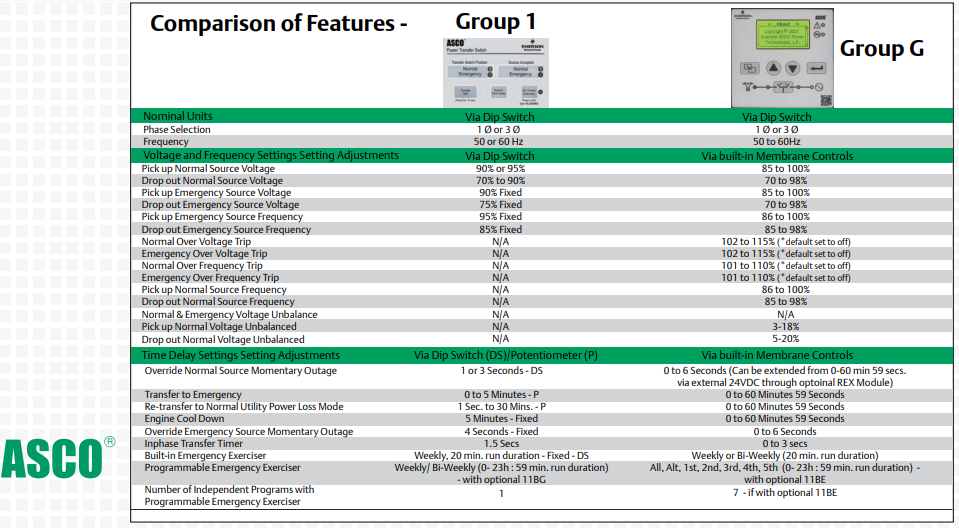Viewport: 959px width, 528px height.
Task: Click the "5-20%" value
Action: click(785, 338)
